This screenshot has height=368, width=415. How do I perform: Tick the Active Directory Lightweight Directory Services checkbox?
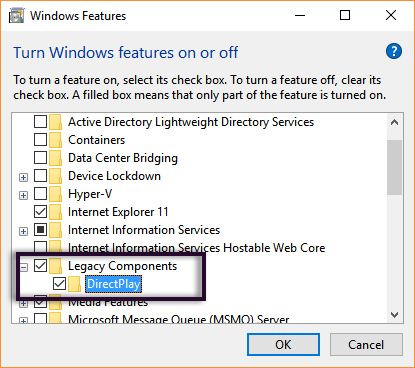40,122
